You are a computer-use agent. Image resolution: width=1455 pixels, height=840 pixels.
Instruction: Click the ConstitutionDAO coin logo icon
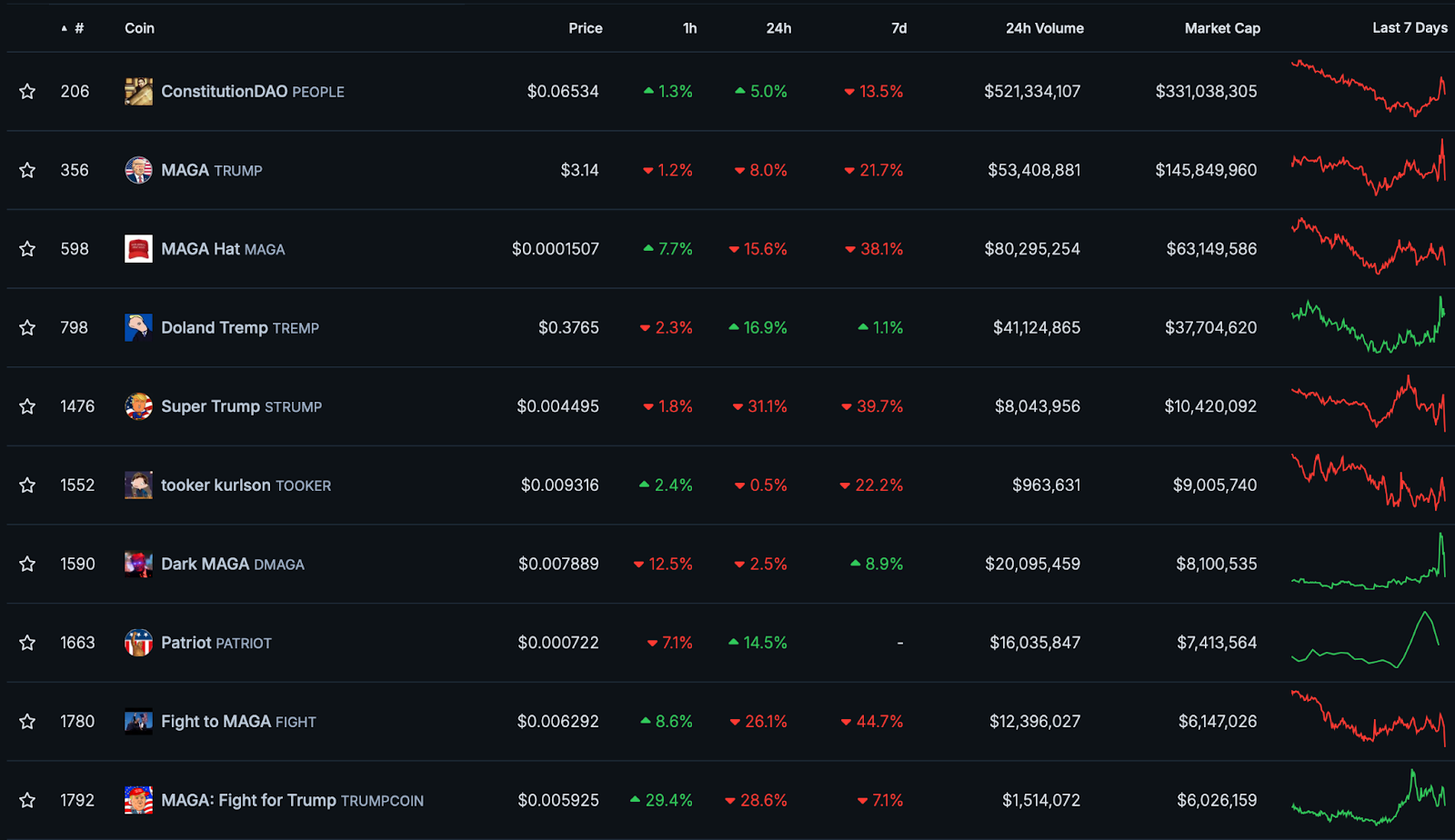(x=138, y=92)
